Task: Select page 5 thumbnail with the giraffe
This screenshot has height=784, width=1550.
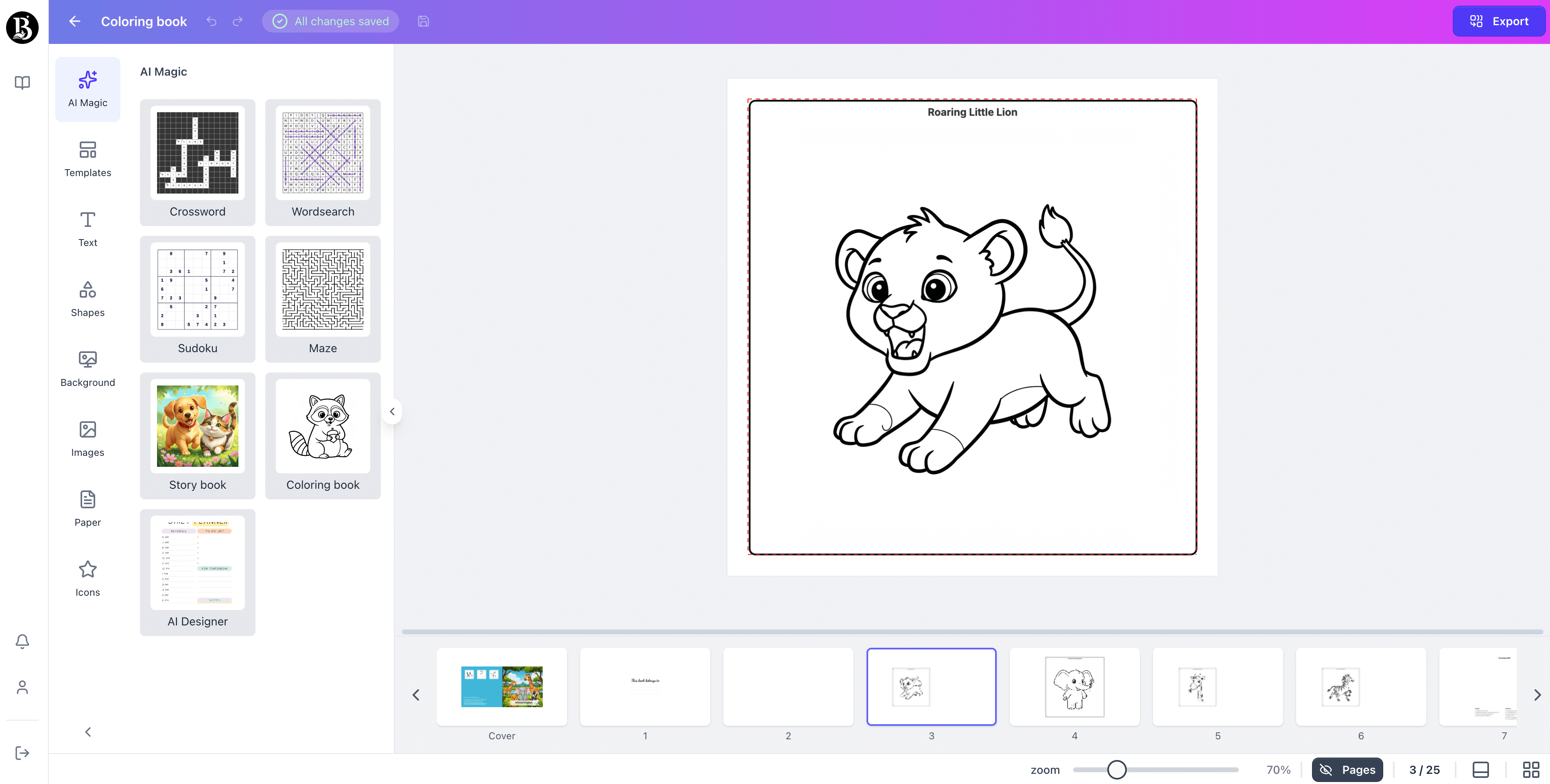Action: click(1218, 686)
